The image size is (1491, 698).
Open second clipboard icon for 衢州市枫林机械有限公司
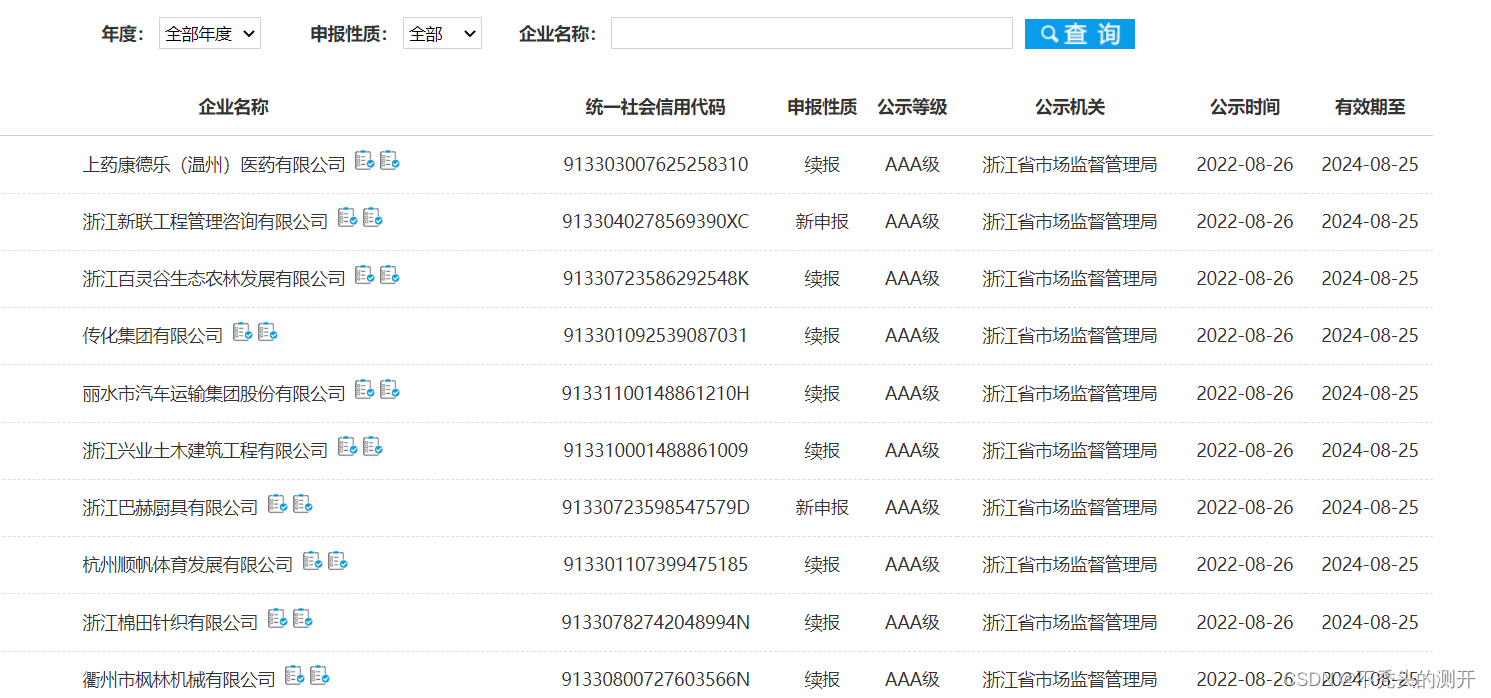click(x=319, y=675)
